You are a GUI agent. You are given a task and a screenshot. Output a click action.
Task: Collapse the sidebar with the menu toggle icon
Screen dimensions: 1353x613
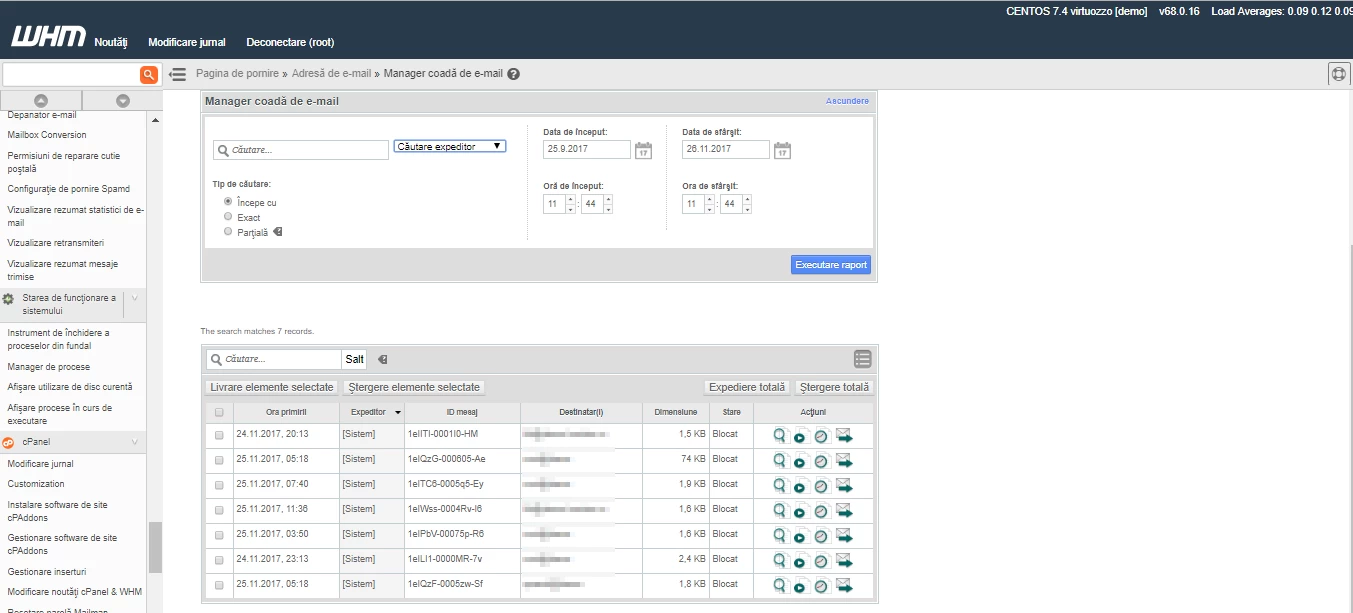tap(178, 74)
